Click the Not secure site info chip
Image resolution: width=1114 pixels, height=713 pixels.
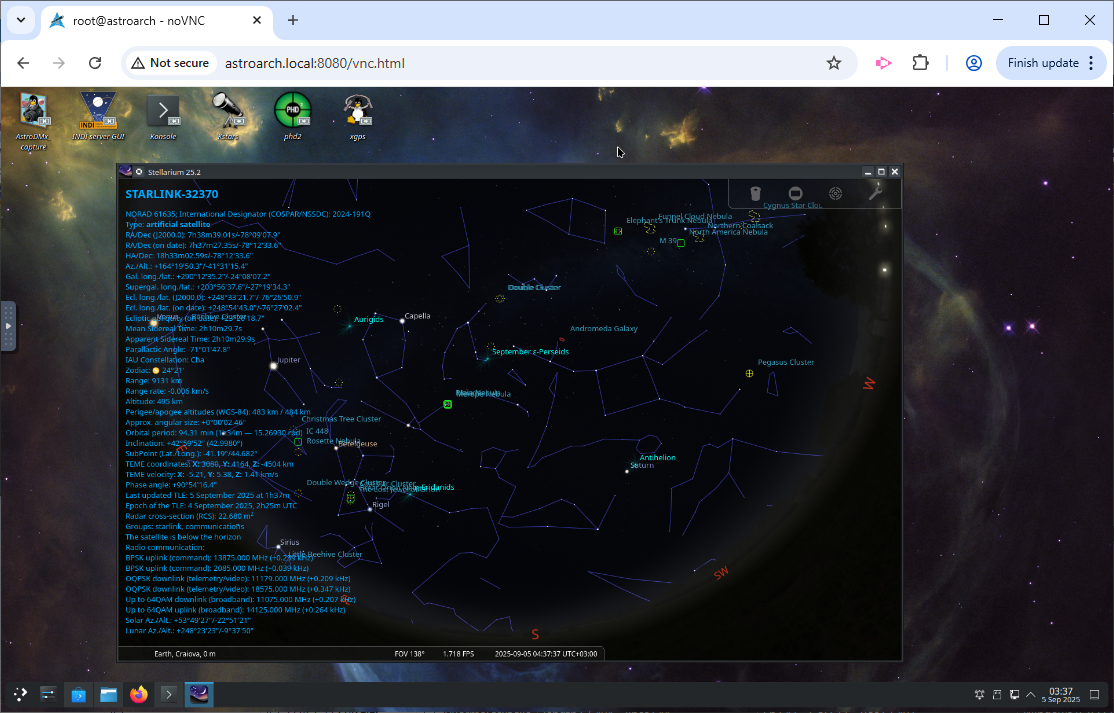(x=171, y=63)
